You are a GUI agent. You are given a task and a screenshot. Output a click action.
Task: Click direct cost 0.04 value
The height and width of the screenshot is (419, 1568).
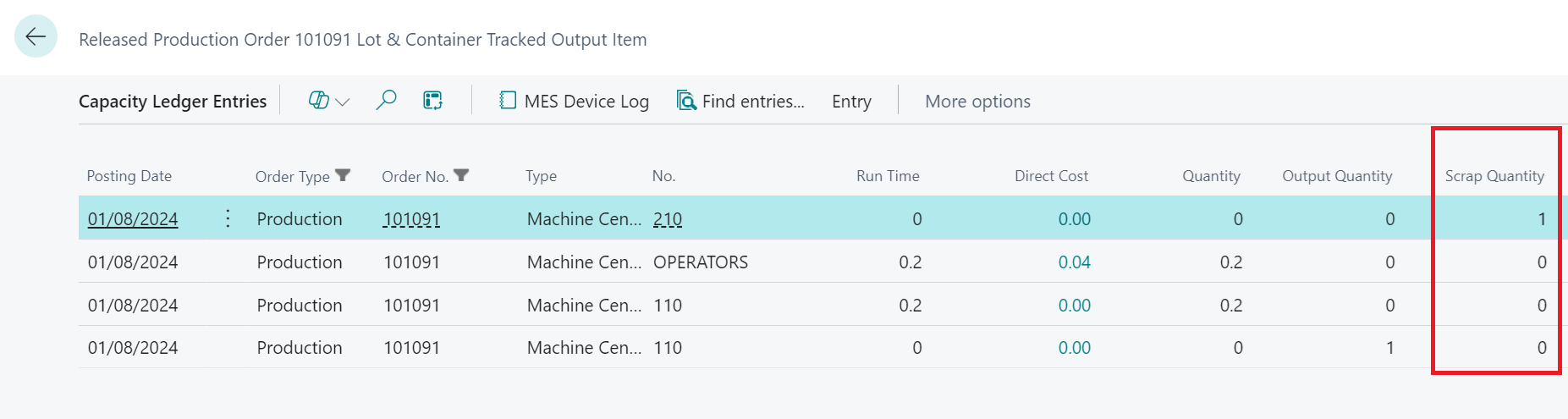[1074, 262]
